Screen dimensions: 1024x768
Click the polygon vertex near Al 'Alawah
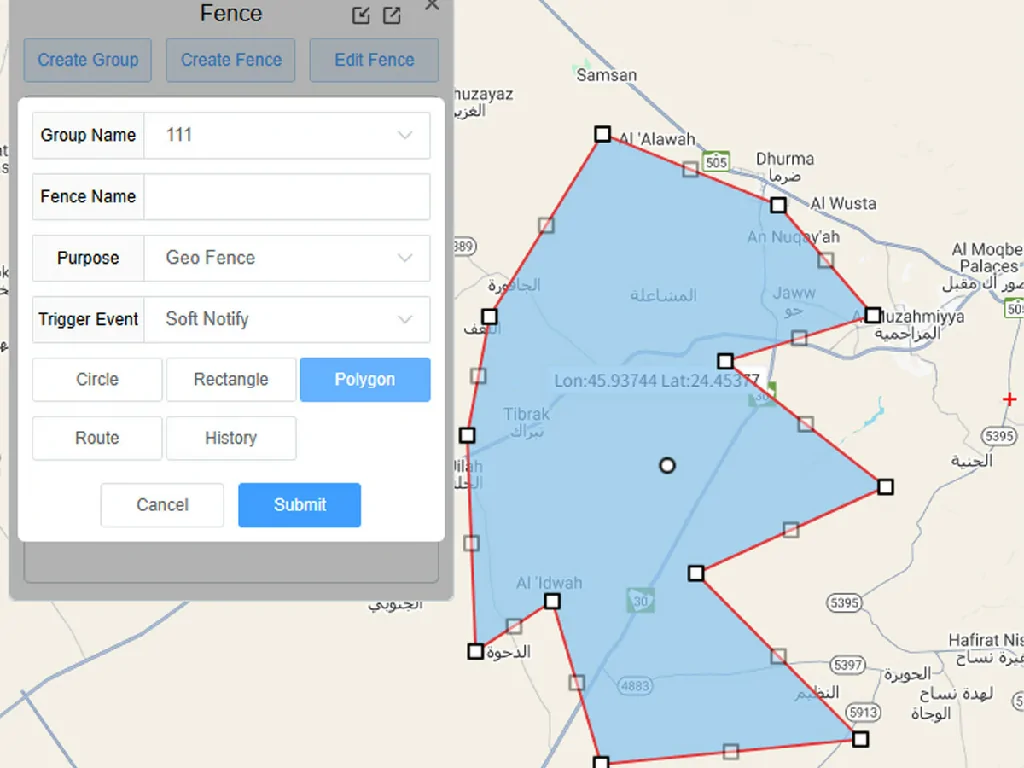click(602, 133)
